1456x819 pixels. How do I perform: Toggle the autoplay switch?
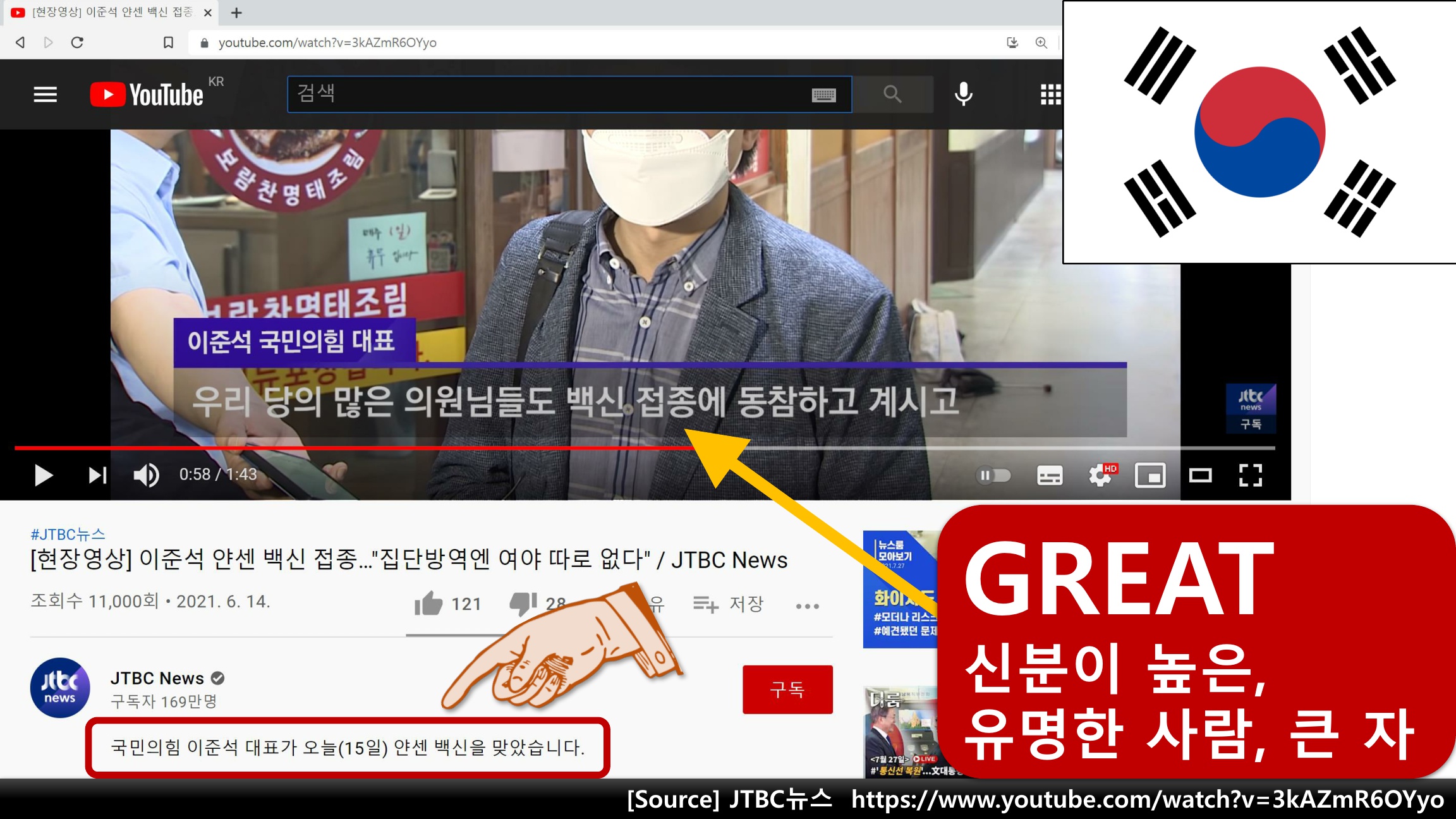tap(993, 475)
